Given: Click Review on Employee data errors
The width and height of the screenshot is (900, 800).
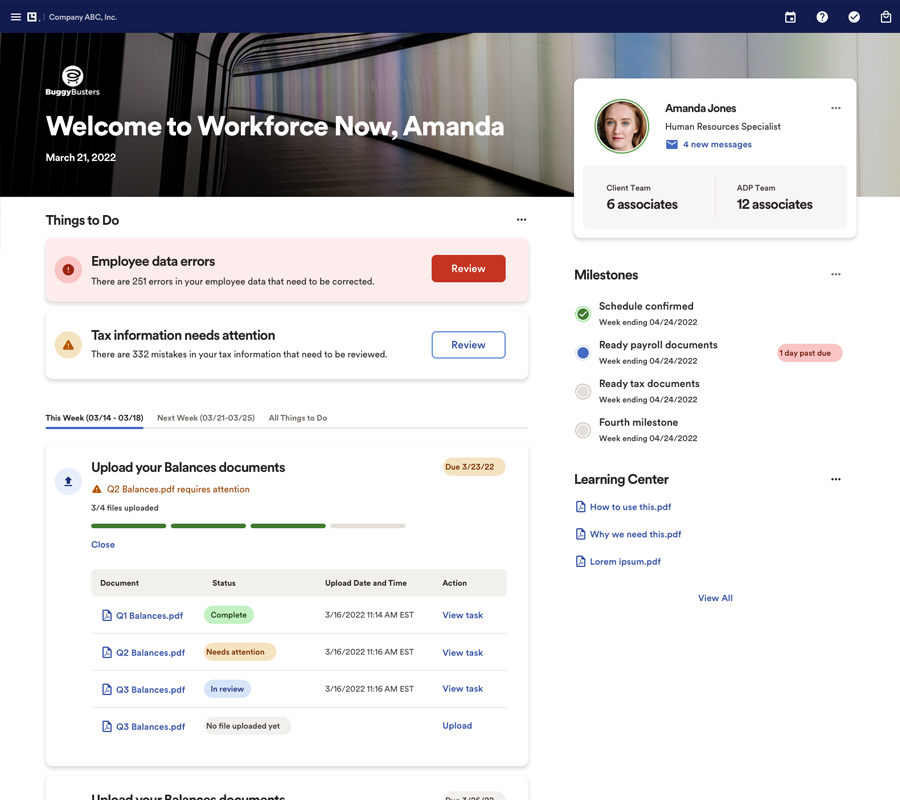Looking at the screenshot, I should coord(468,268).
